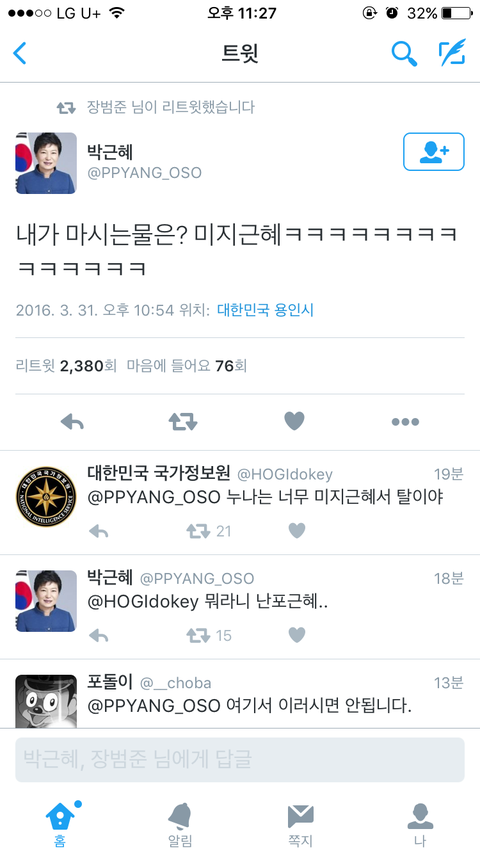Reply to the main tweet

click(x=72, y=422)
